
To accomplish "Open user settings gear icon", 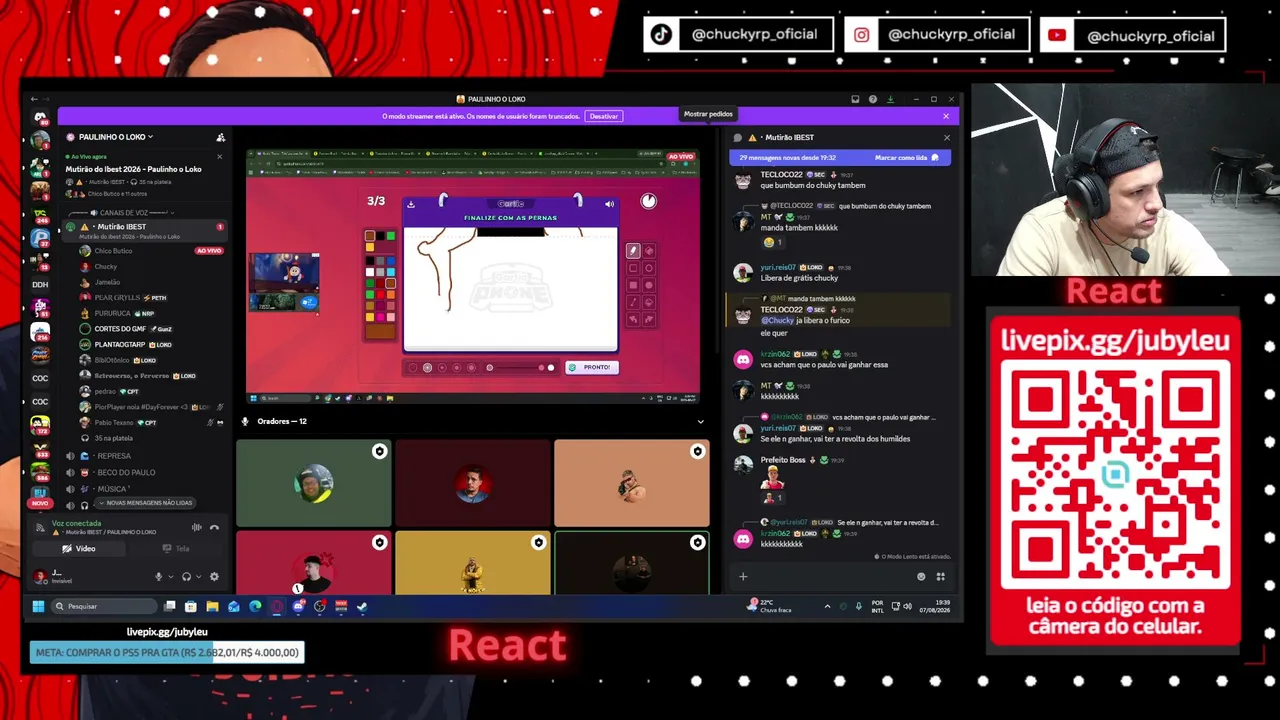I will coord(214,576).
